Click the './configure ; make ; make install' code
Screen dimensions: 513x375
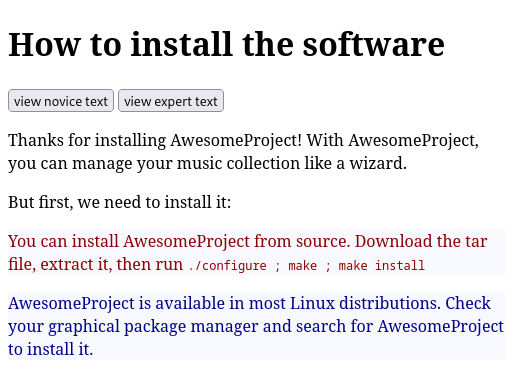pos(306,266)
